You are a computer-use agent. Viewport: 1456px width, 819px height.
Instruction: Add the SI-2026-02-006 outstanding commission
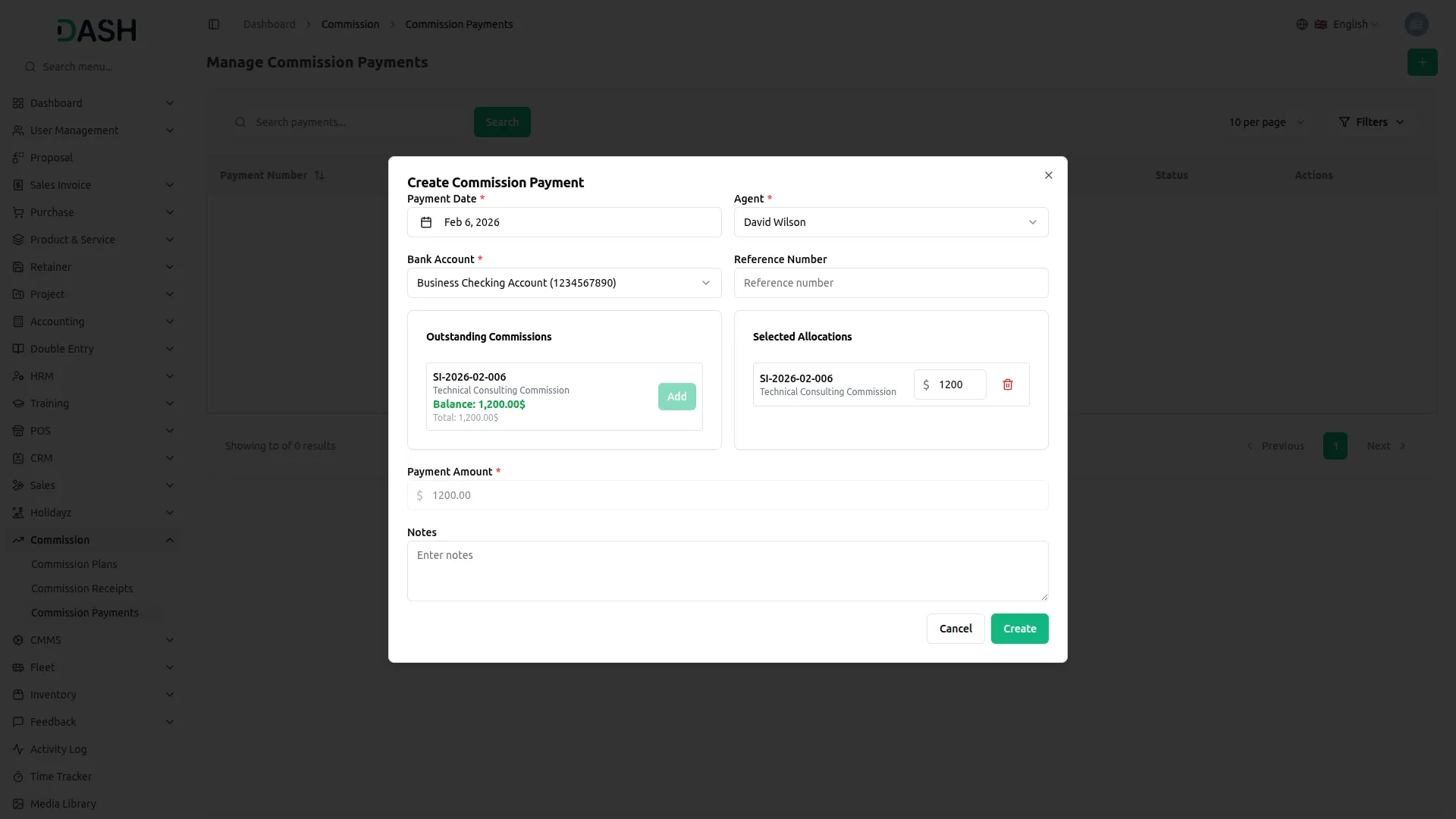coord(677,397)
